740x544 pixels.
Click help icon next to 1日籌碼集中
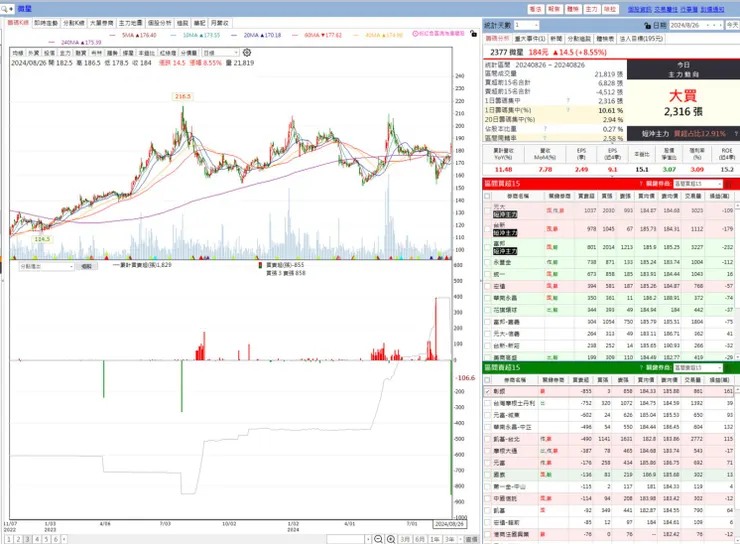pyautogui.click(x=568, y=100)
